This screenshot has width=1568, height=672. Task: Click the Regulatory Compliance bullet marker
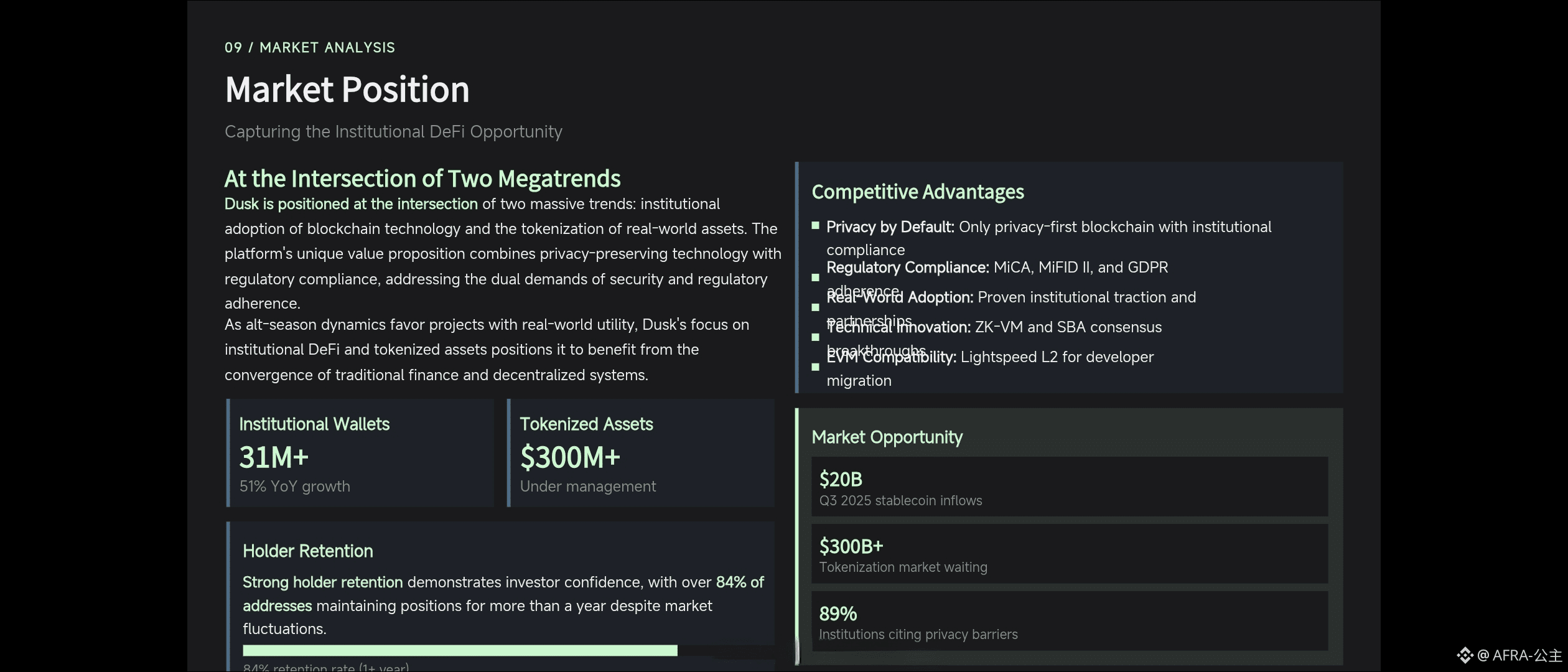tap(815, 278)
